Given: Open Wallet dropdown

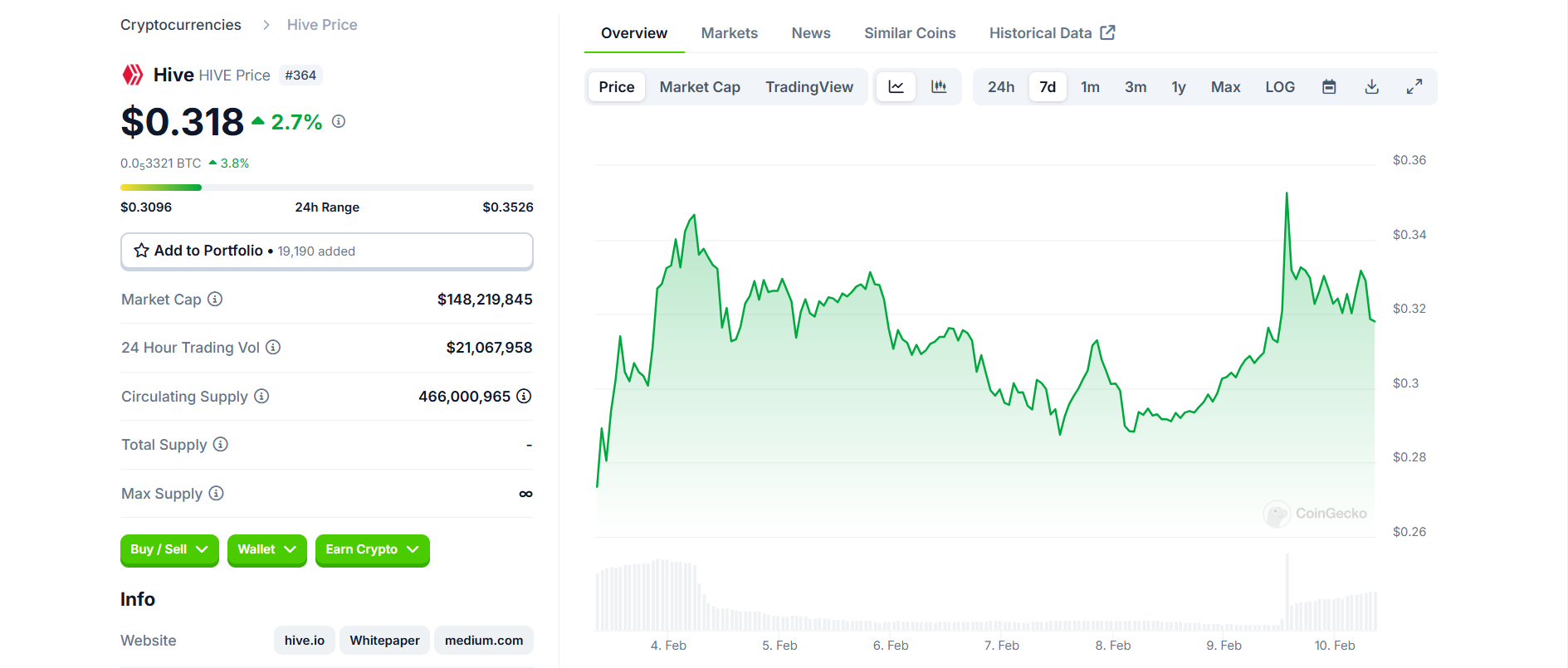Looking at the screenshot, I should 266,550.
